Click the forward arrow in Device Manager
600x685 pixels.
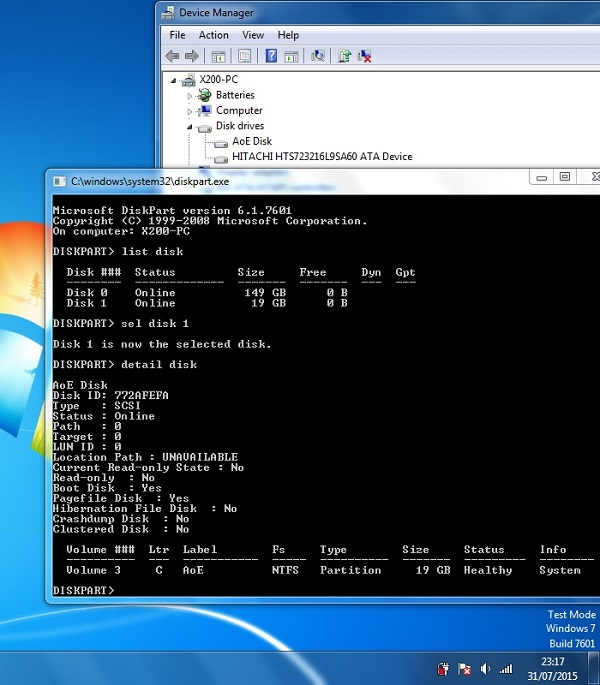[x=192, y=56]
